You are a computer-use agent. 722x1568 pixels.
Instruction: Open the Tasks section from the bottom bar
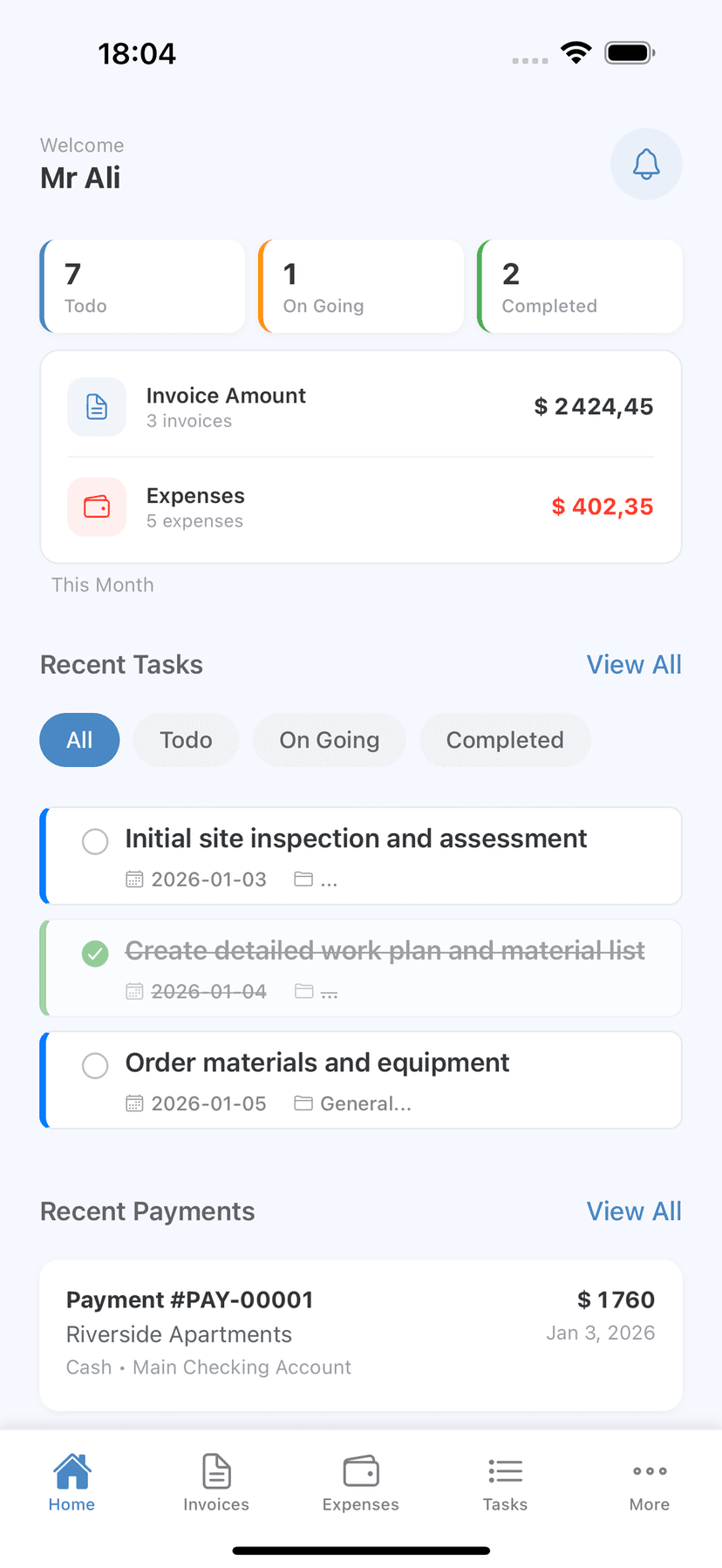506,1482
